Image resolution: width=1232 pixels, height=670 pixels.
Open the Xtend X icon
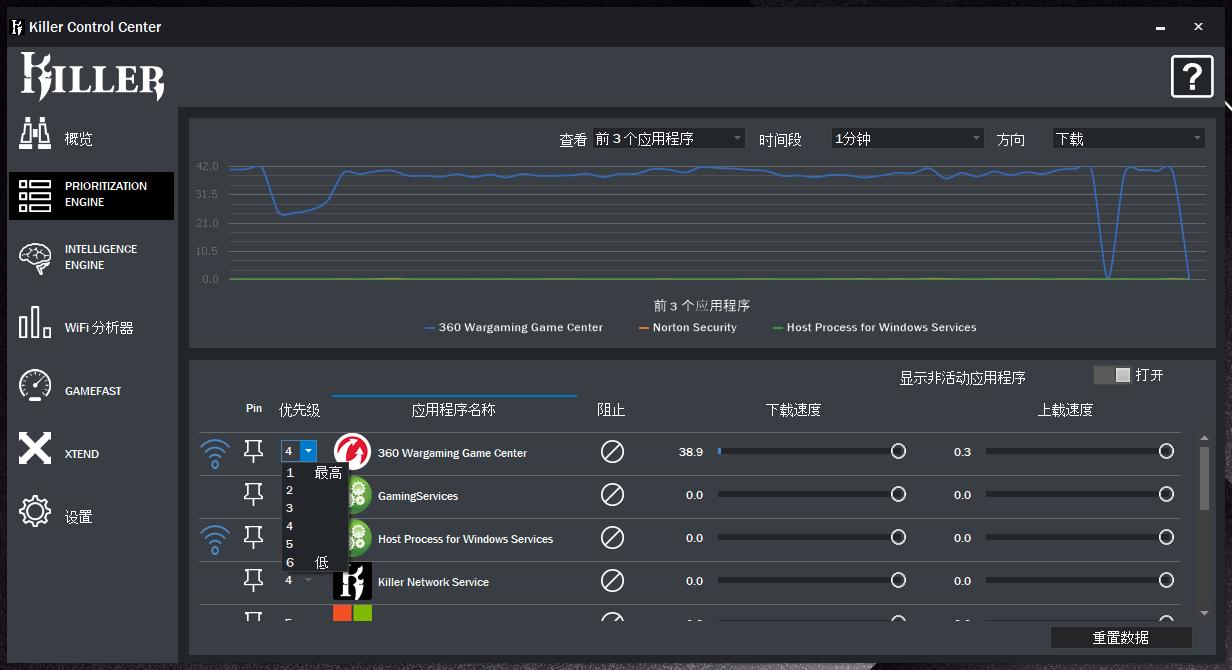click(x=35, y=449)
